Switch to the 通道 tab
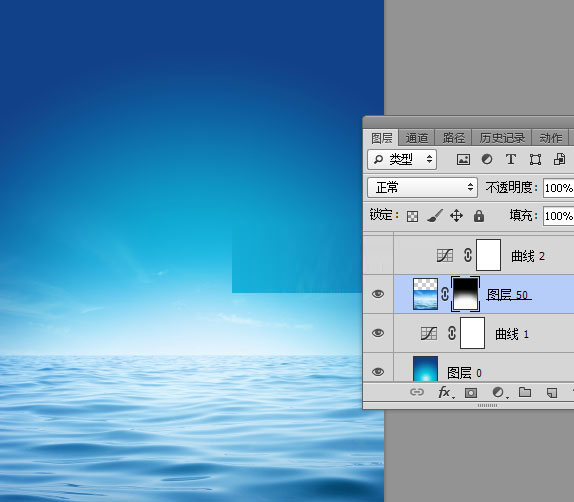Screen dimensions: 574x502 [417, 138]
